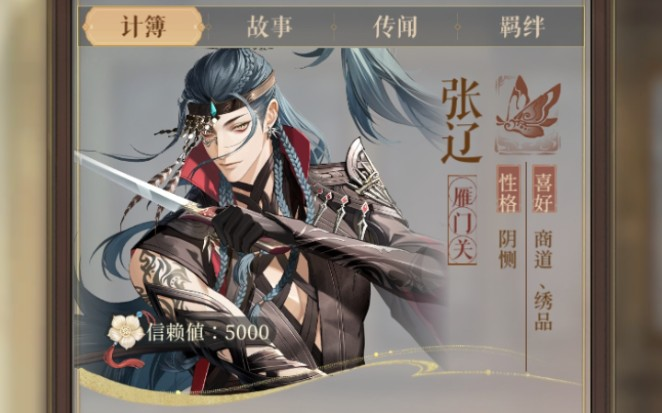Open the 传闻 tab
The image size is (662, 413).
pos(395,27)
